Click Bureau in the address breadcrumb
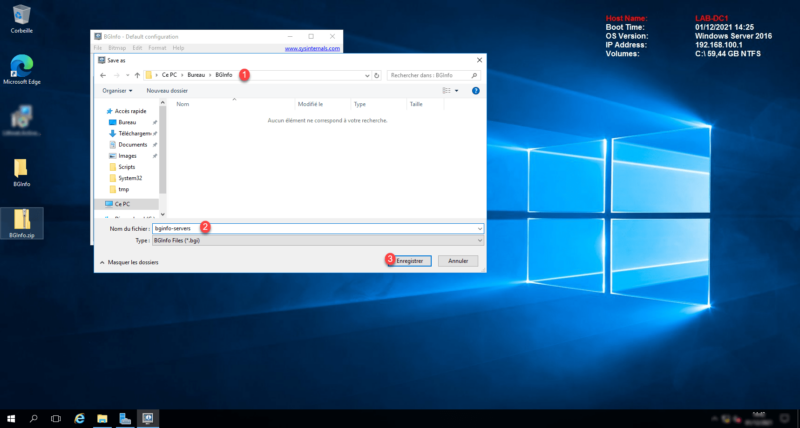 (x=196, y=75)
